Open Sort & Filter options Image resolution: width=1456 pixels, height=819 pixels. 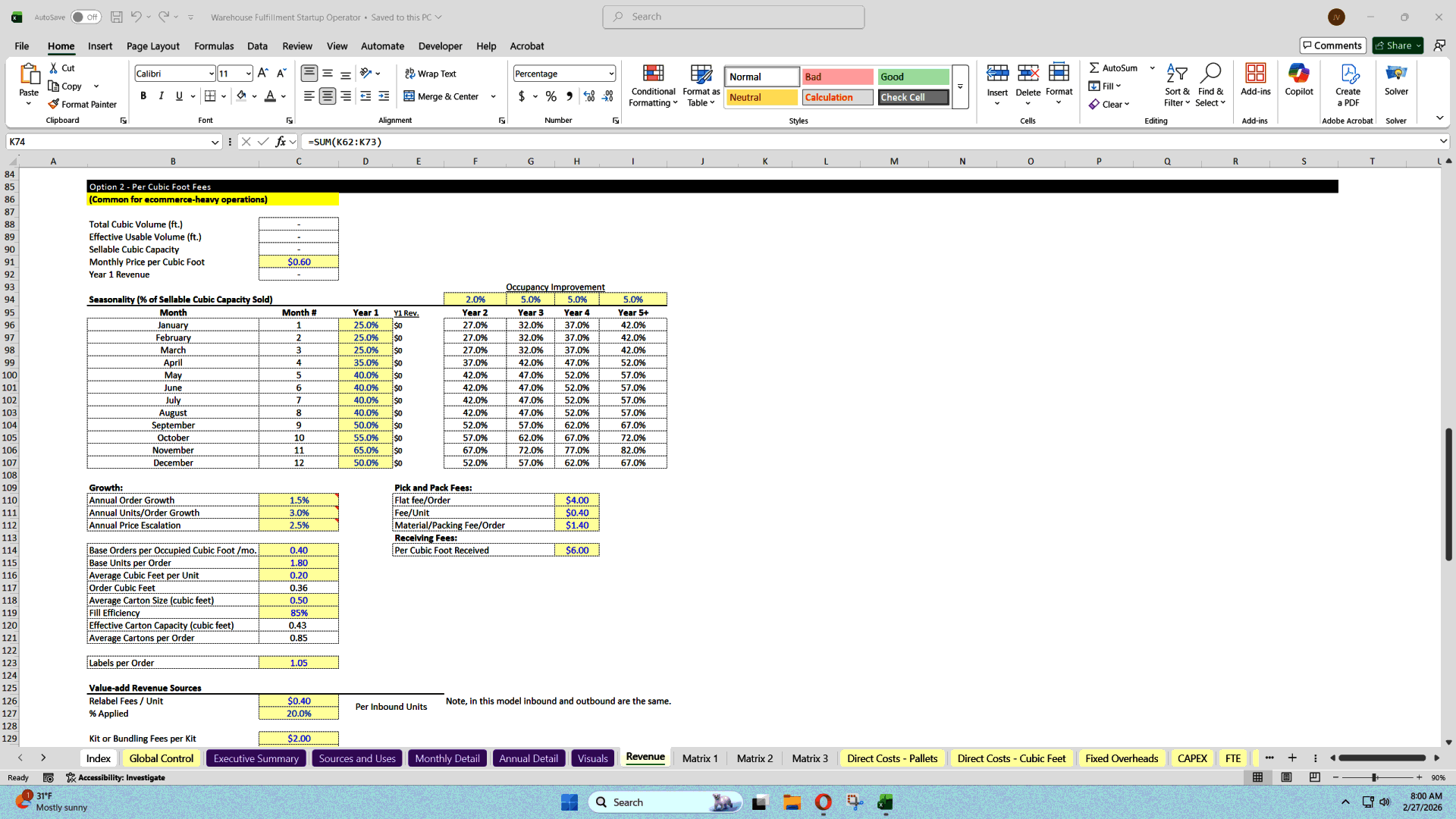[1176, 85]
